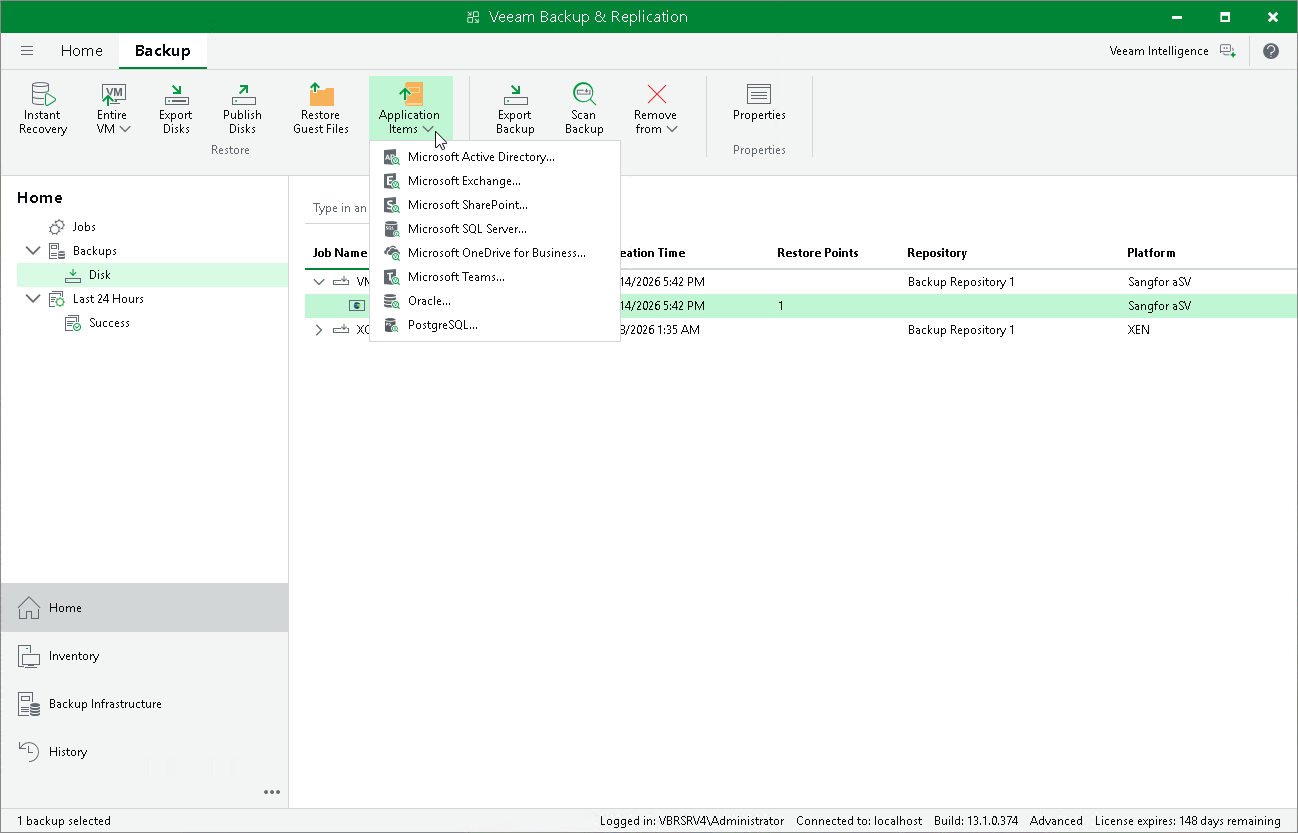The width and height of the screenshot is (1298, 833).
Task: Click the Exchange menu icon
Action: click(391, 181)
